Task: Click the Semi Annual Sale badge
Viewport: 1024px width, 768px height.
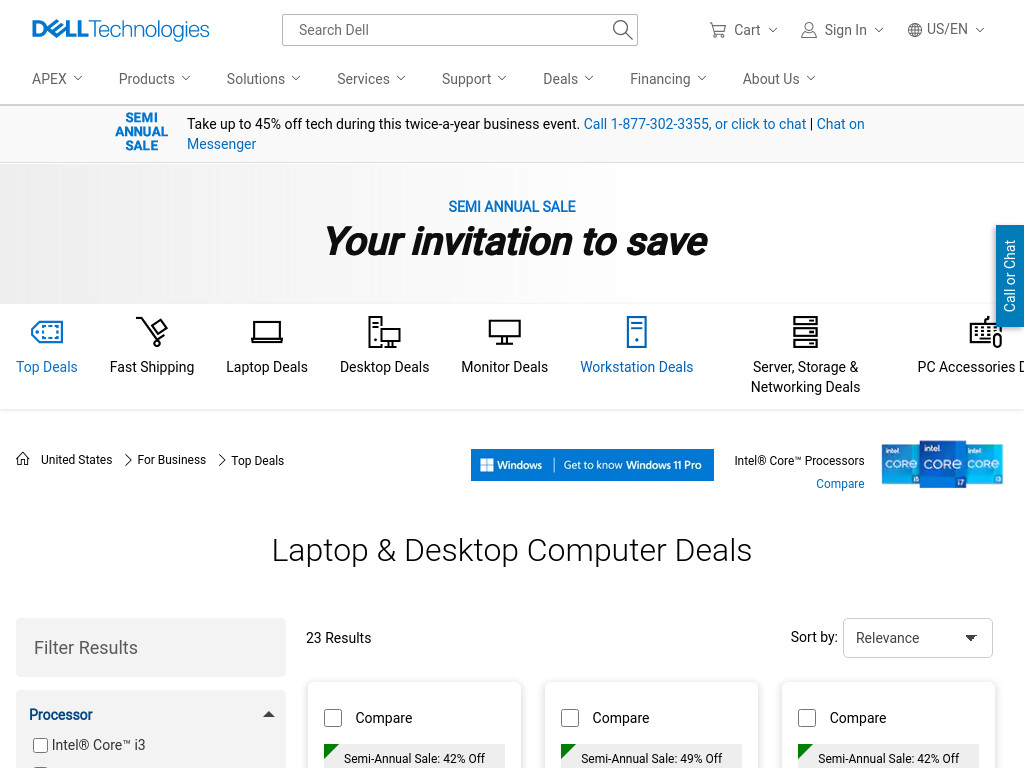Action: tap(142, 131)
